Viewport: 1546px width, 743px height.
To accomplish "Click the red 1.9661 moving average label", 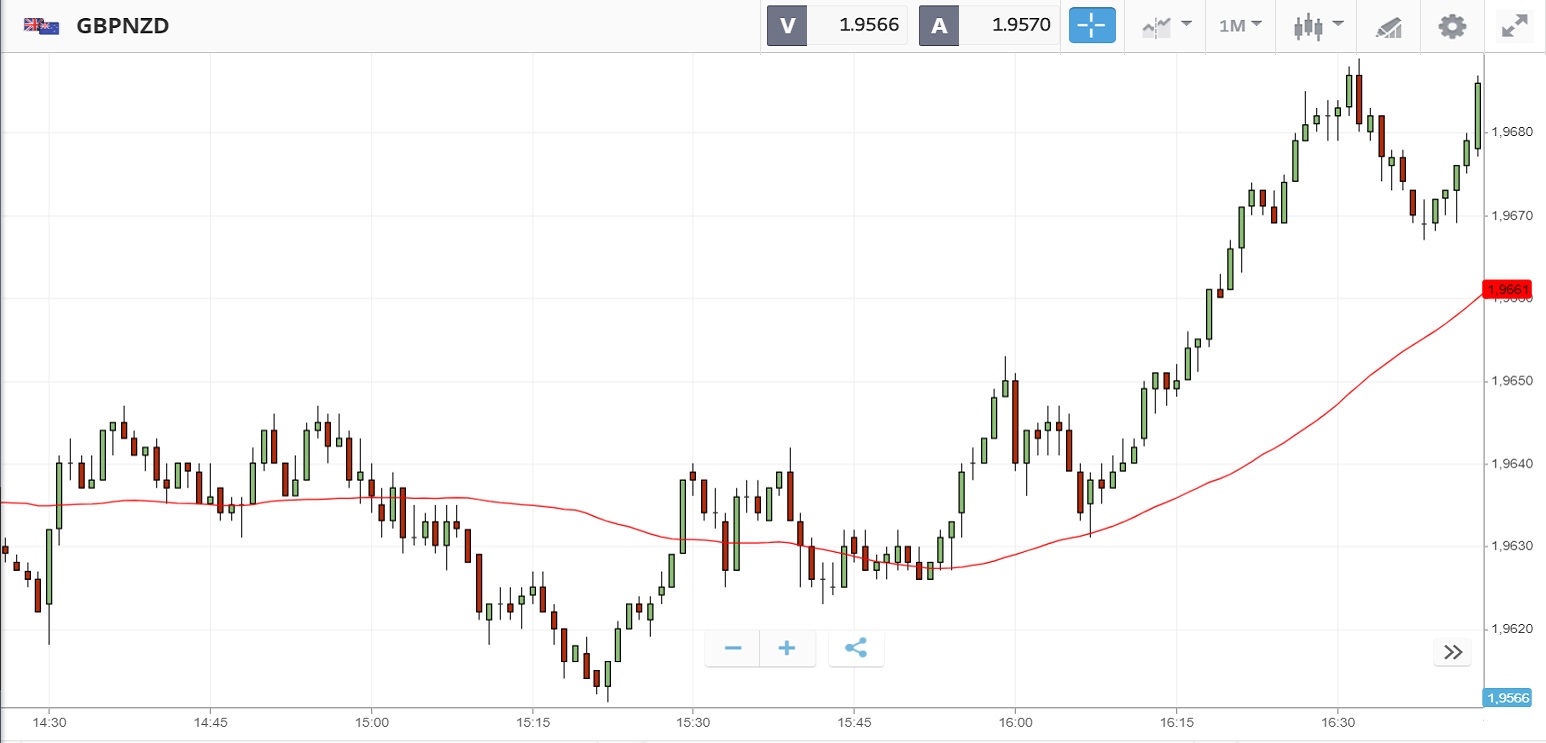I will pyautogui.click(x=1508, y=290).
